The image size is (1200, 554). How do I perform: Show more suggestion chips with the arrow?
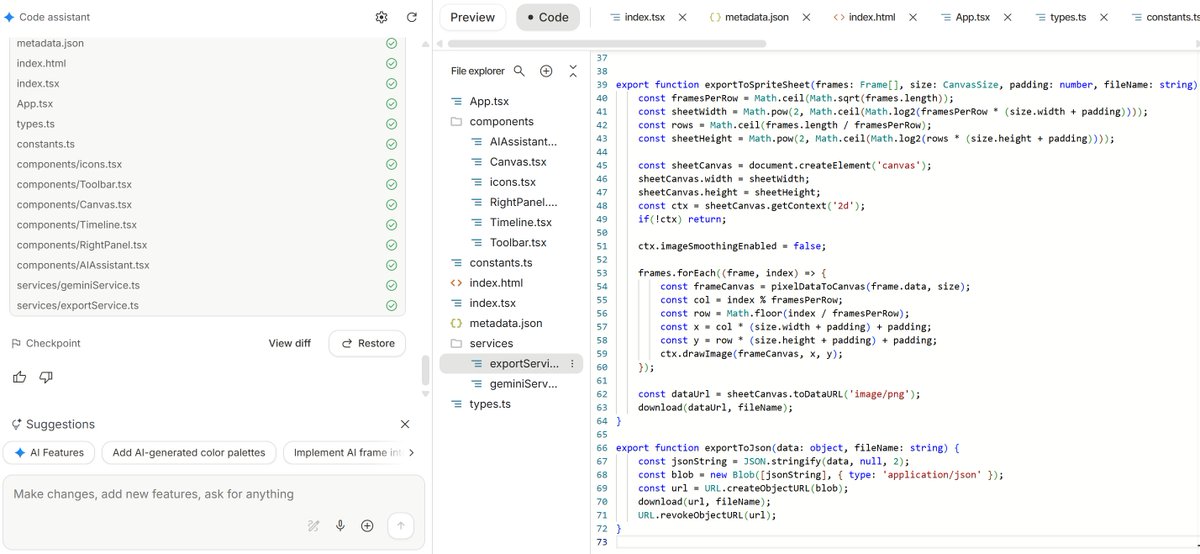point(410,452)
